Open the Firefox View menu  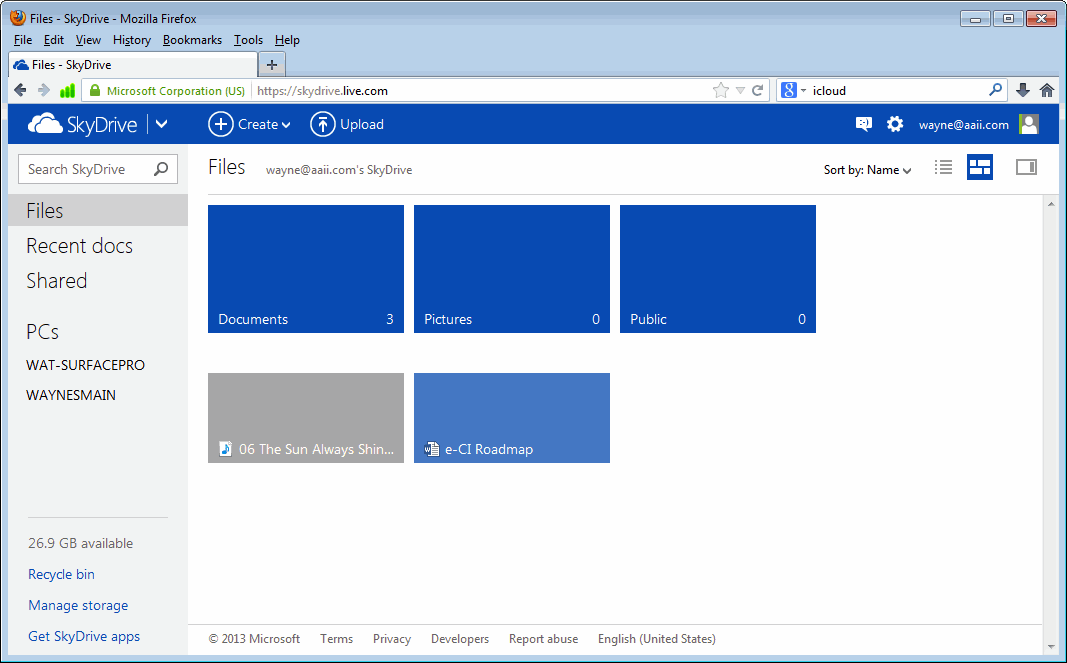tap(88, 39)
